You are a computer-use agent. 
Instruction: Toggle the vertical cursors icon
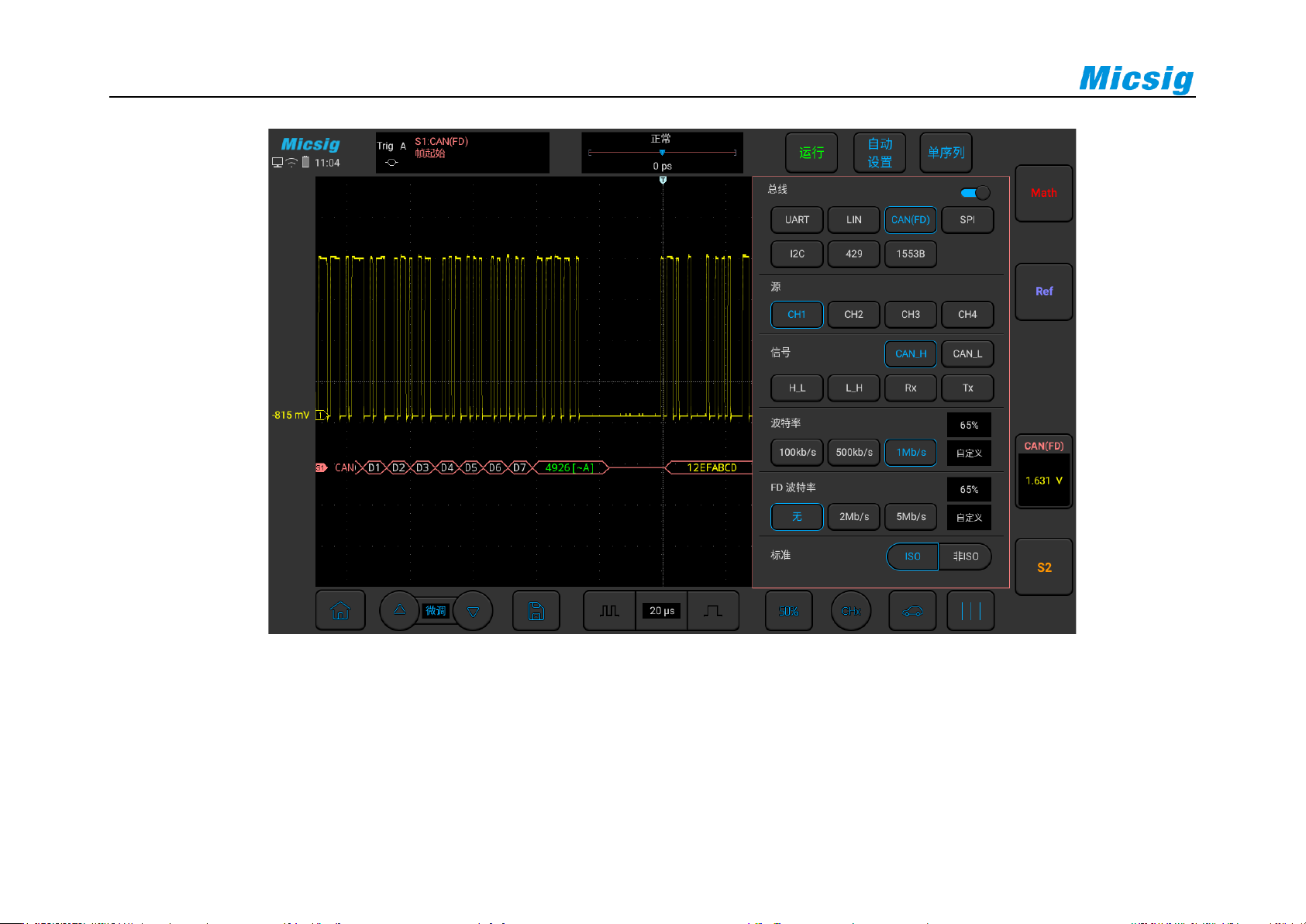[x=970, y=611]
